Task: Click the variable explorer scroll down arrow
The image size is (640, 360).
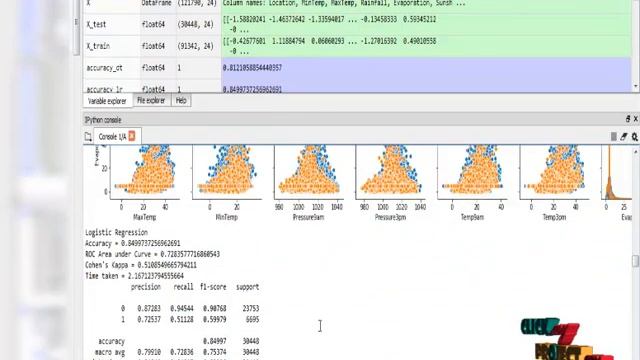Action: [636, 86]
